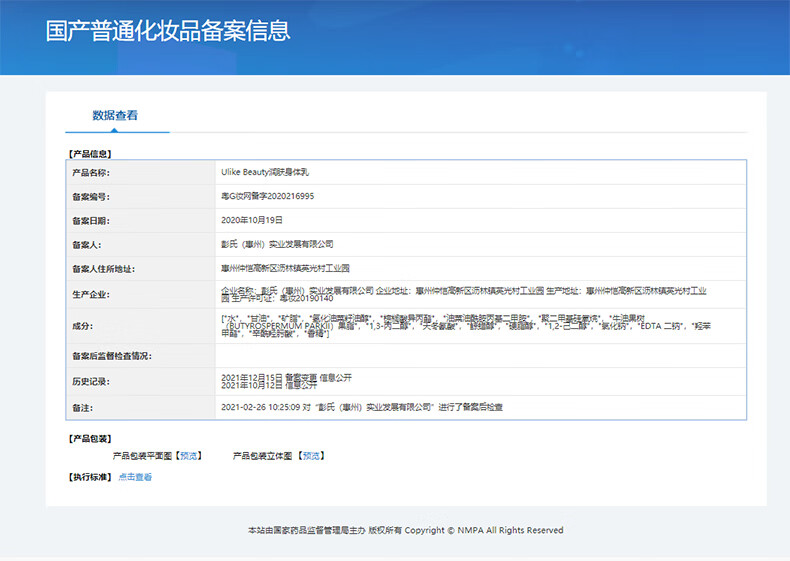Click the 备案编号 value 粤G妆网备字2020216995
Viewport: 790px width, 561px height.
pos(267,196)
